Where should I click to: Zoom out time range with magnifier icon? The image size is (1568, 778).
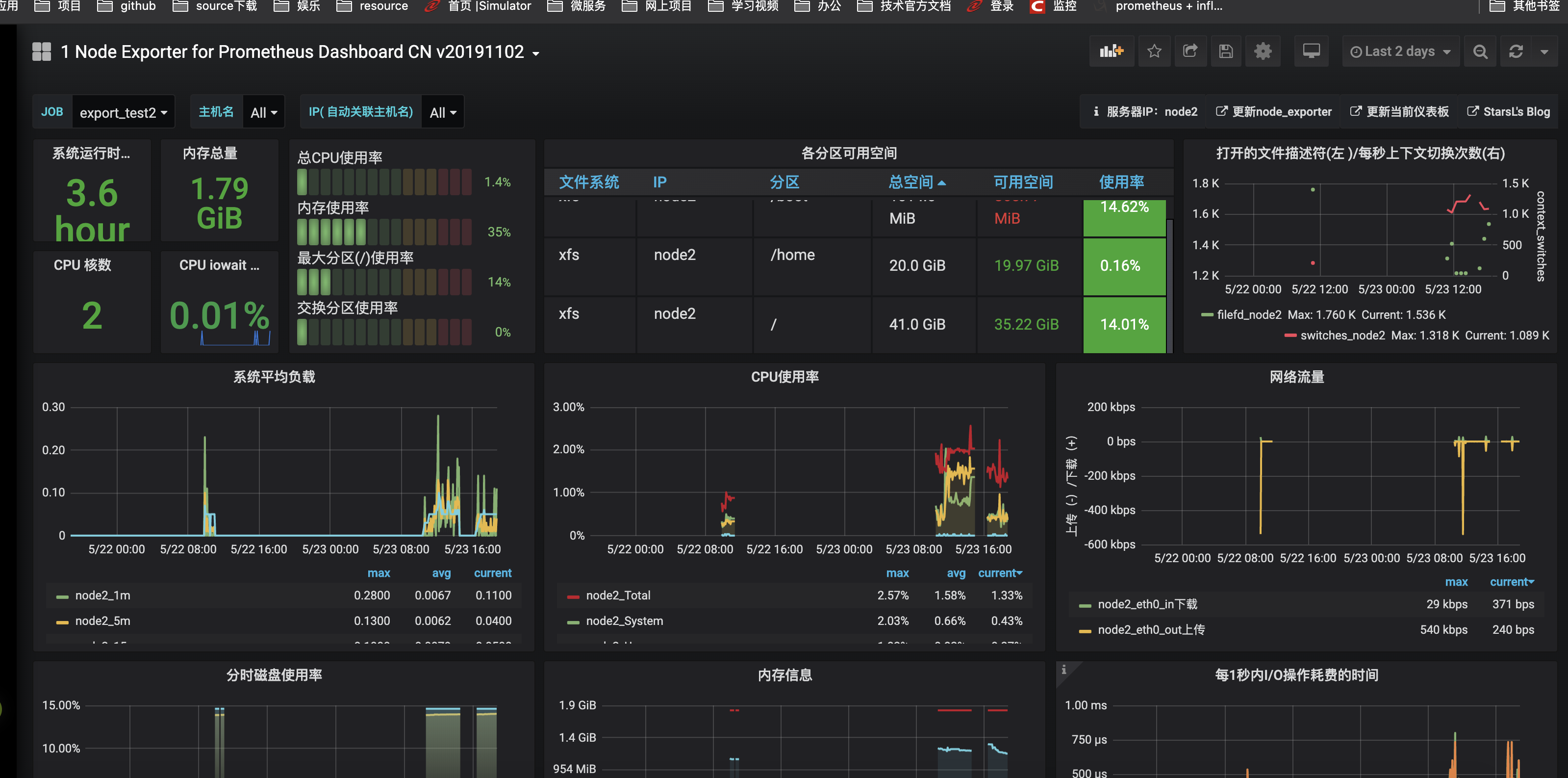[x=1480, y=51]
